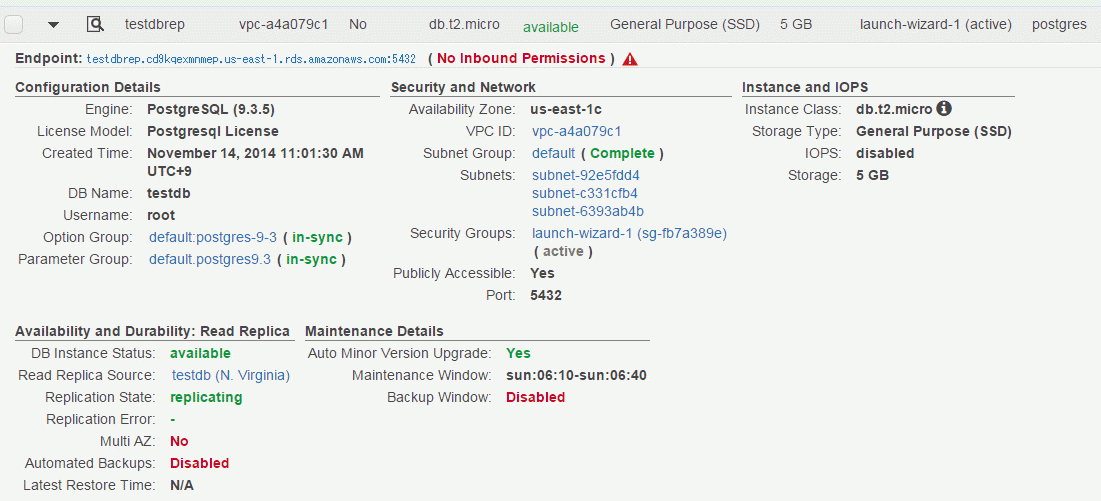Image resolution: width=1101 pixels, height=501 pixels.
Task: Open parameter group default.postgres9.3
Action: point(210,260)
